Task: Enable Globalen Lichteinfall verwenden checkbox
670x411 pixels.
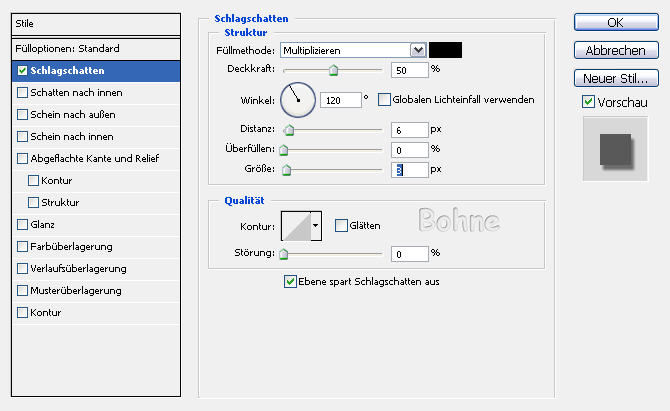Action: [x=384, y=100]
